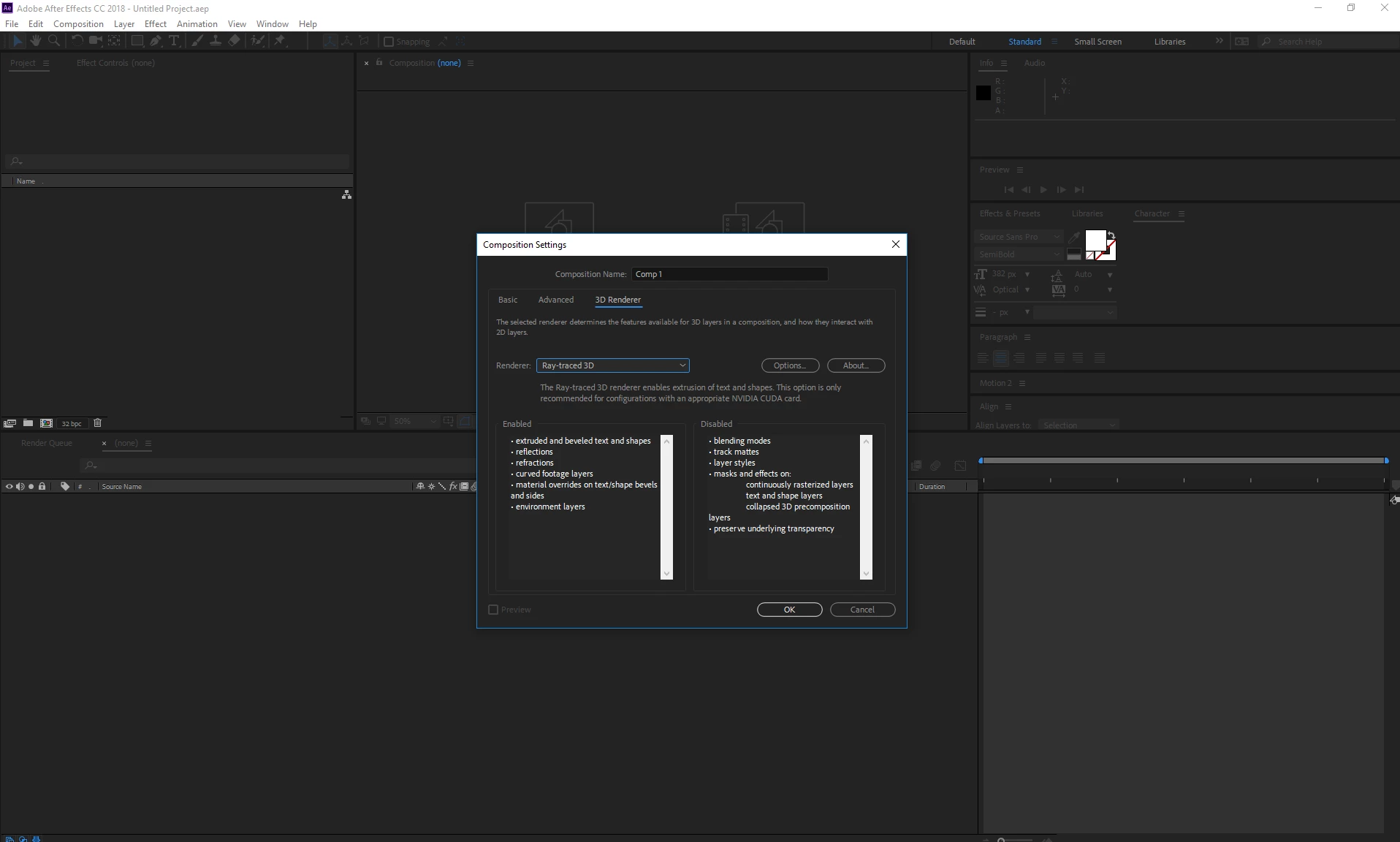The image size is (1400, 842).
Task: Select the Puppet Pin tool
Action: [x=280, y=41]
